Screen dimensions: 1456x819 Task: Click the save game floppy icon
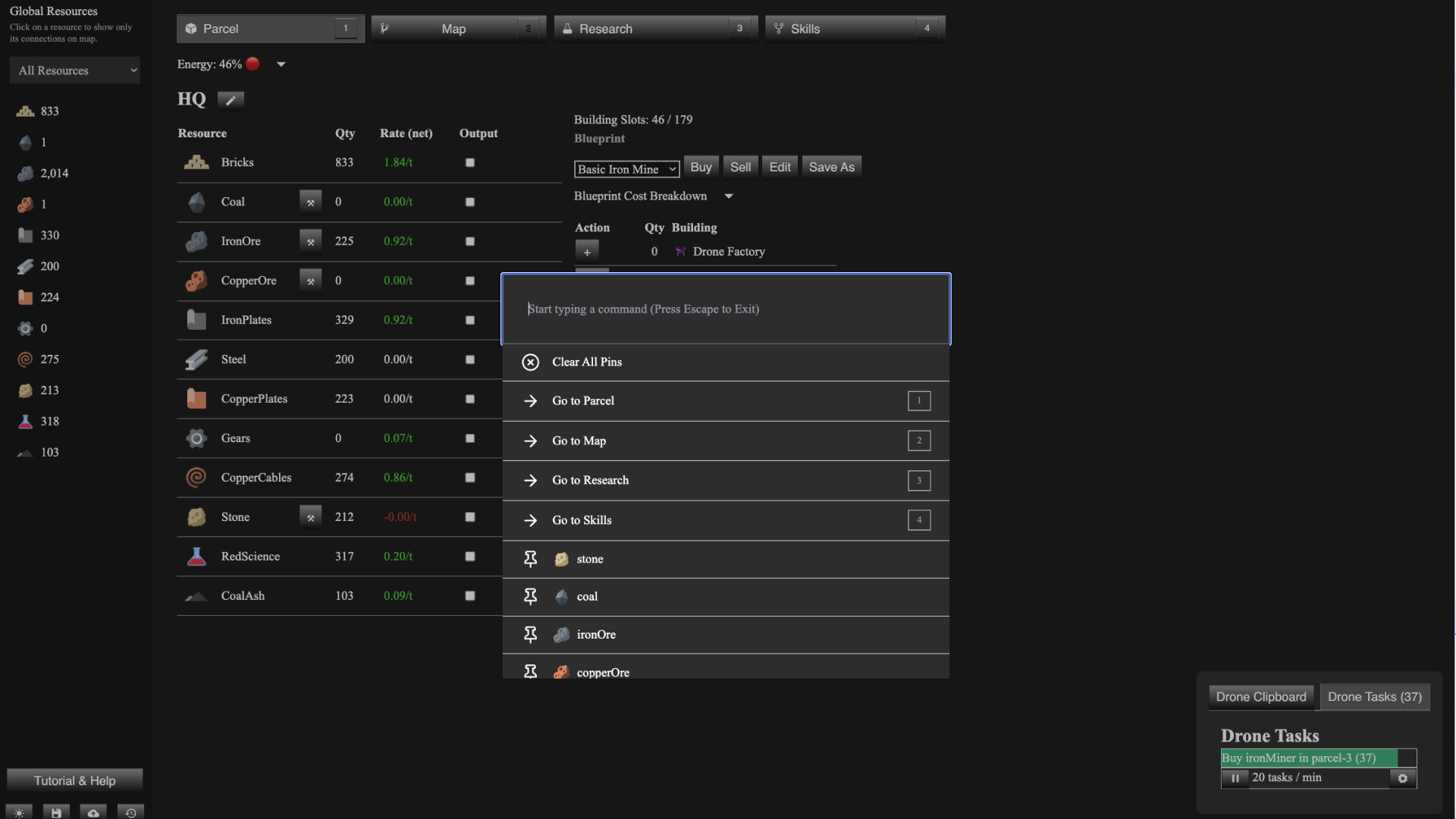pos(56,812)
